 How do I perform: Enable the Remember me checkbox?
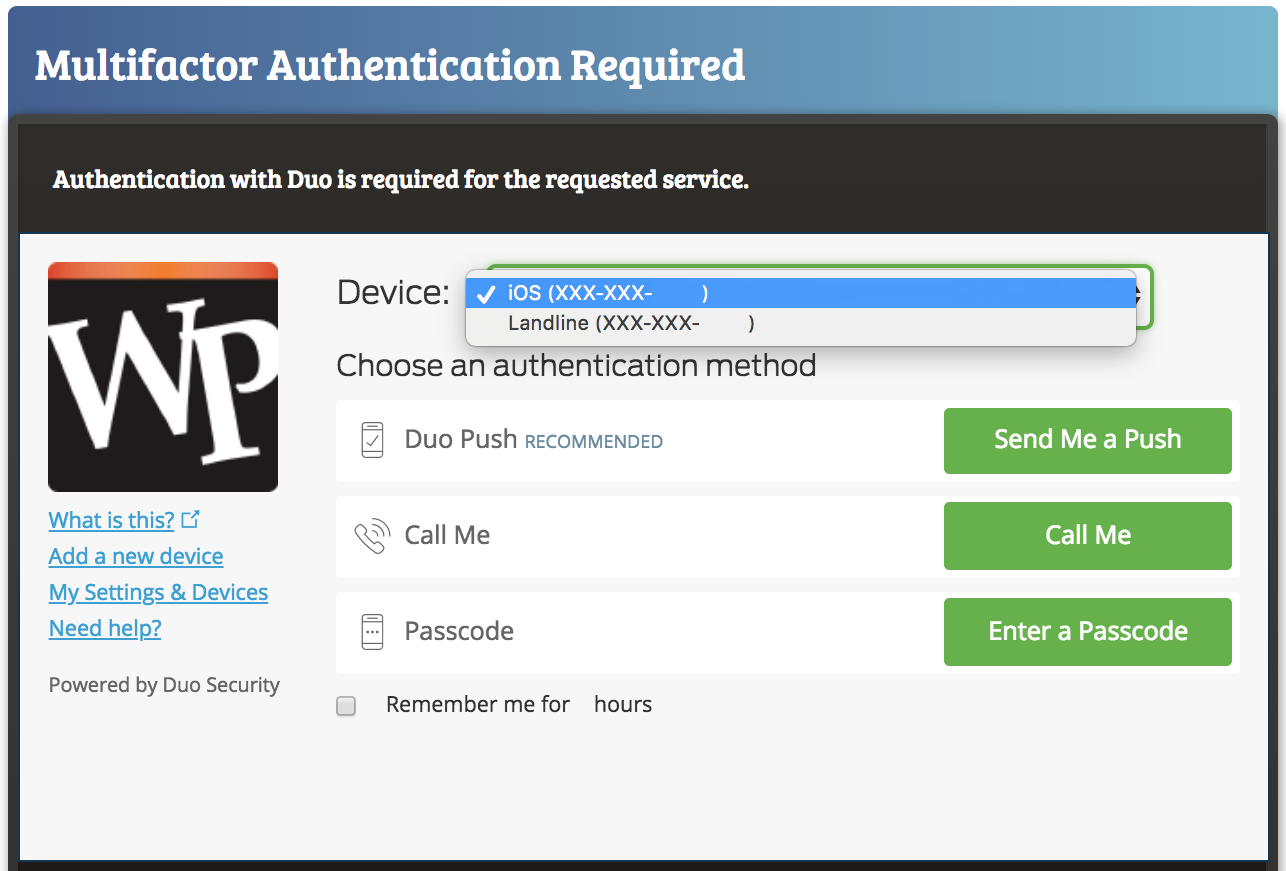pos(346,706)
